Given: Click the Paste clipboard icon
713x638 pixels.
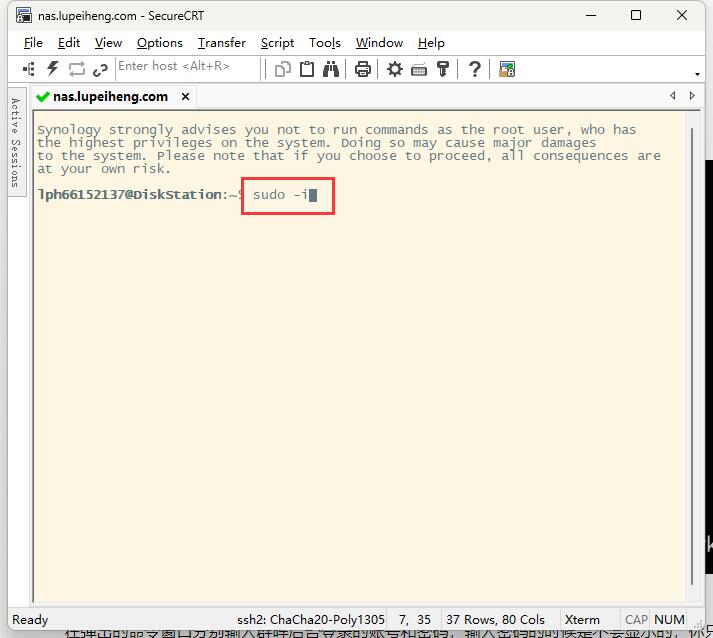Looking at the screenshot, I should coord(307,69).
